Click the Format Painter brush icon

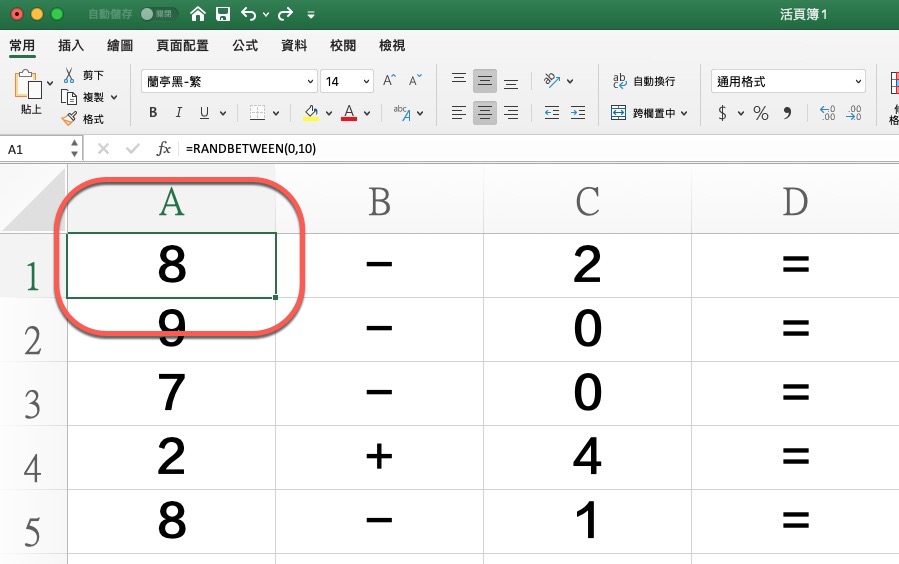[x=69, y=119]
